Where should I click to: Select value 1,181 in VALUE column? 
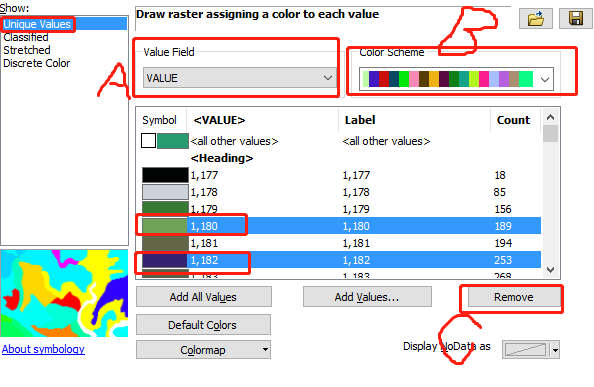coord(204,243)
